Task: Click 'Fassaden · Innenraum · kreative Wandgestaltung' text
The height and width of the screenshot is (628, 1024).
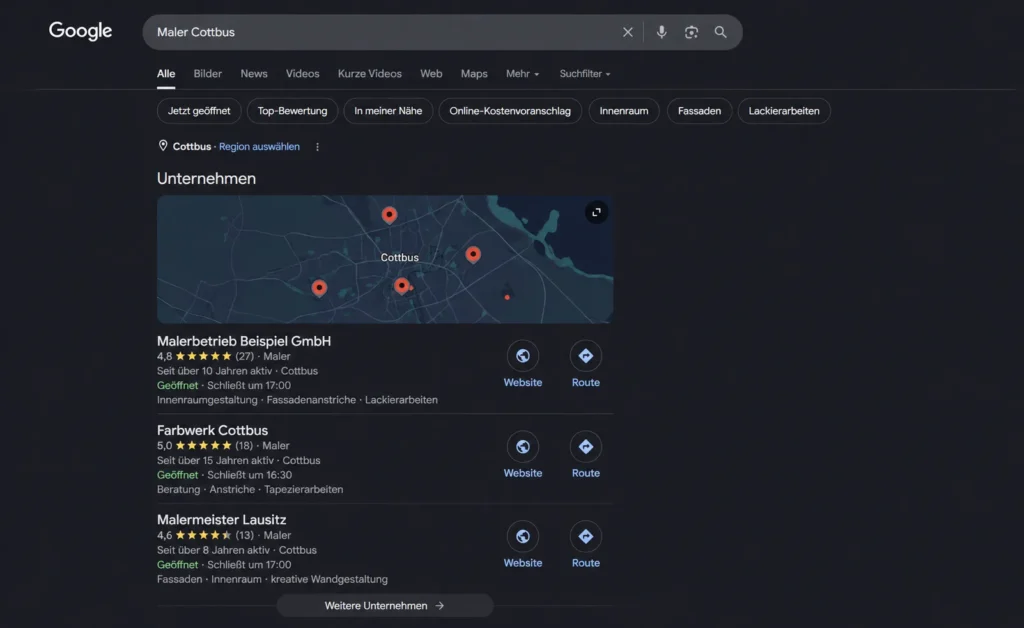Action: tap(272, 580)
